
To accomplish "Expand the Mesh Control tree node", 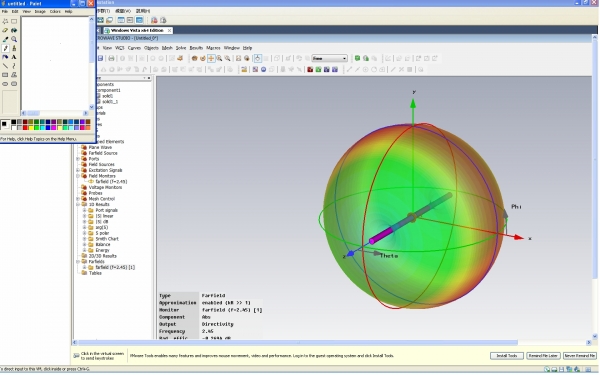I will pyautogui.click(x=78, y=199).
